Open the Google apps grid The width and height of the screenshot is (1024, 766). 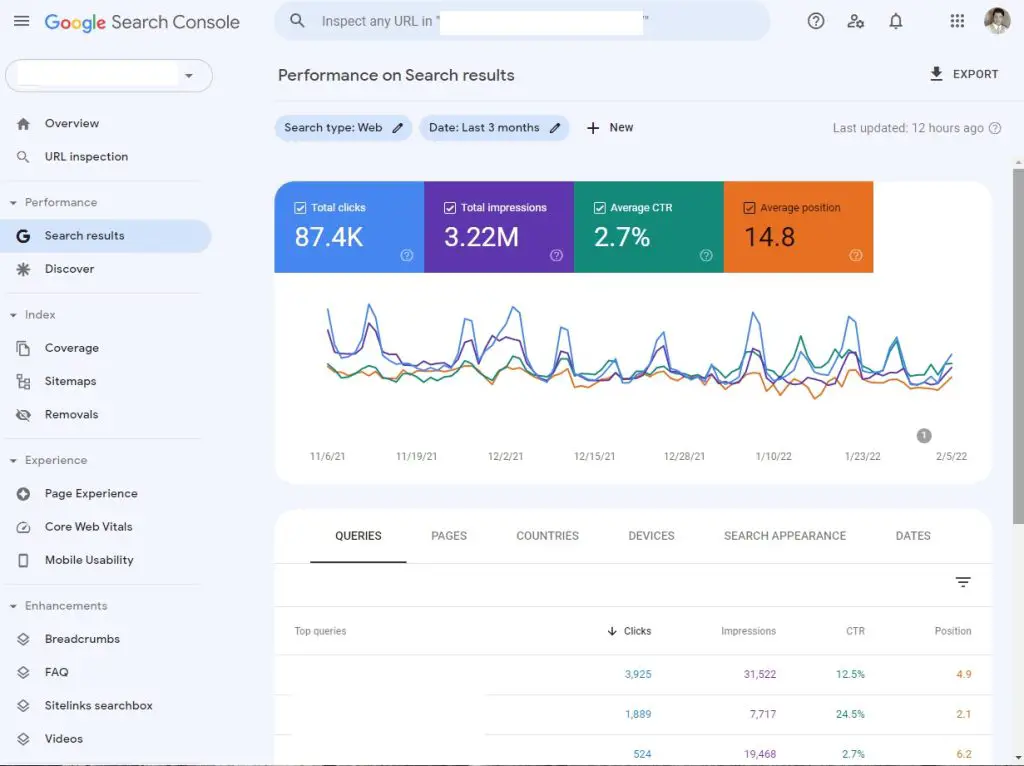[x=957, y=22]
